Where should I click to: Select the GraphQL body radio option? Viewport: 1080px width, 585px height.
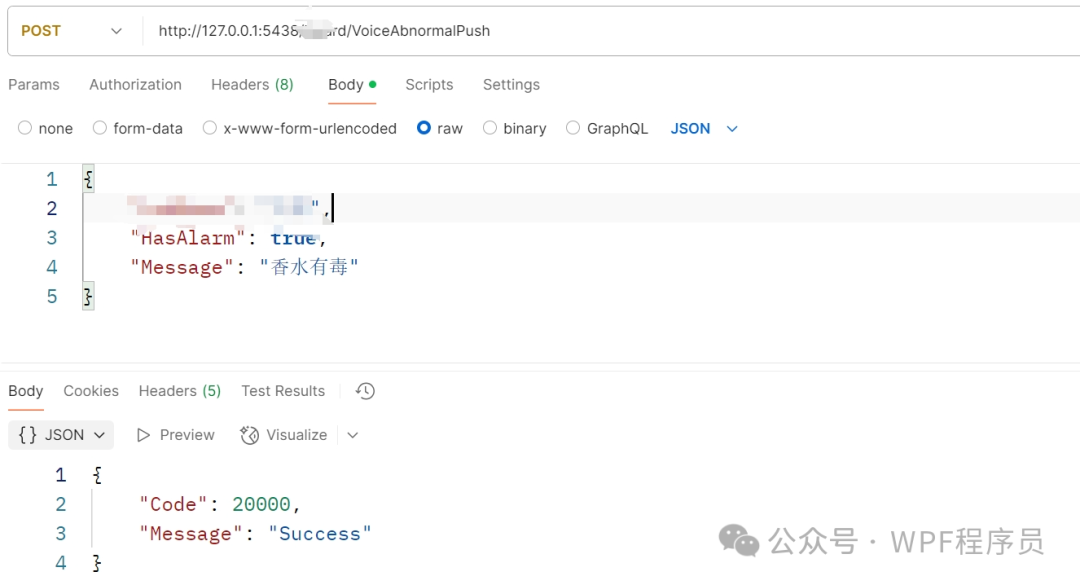573,128
